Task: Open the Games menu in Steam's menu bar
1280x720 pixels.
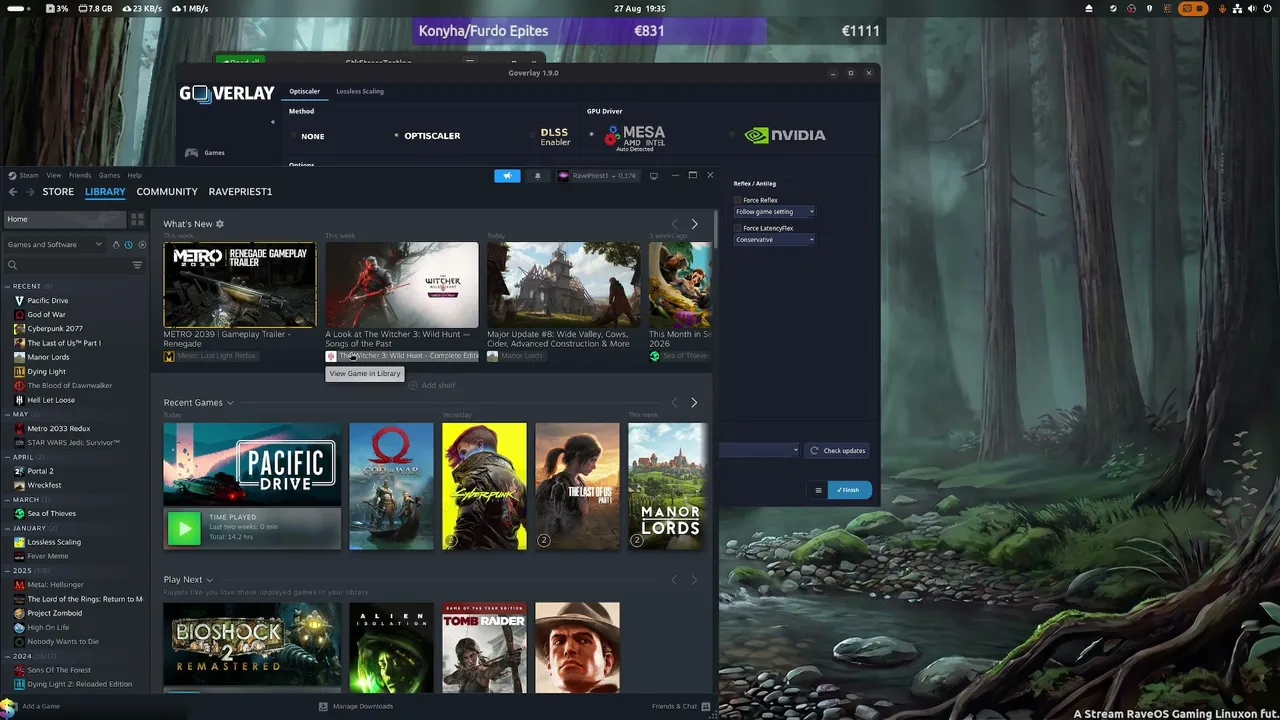Action: click(109, 176)
